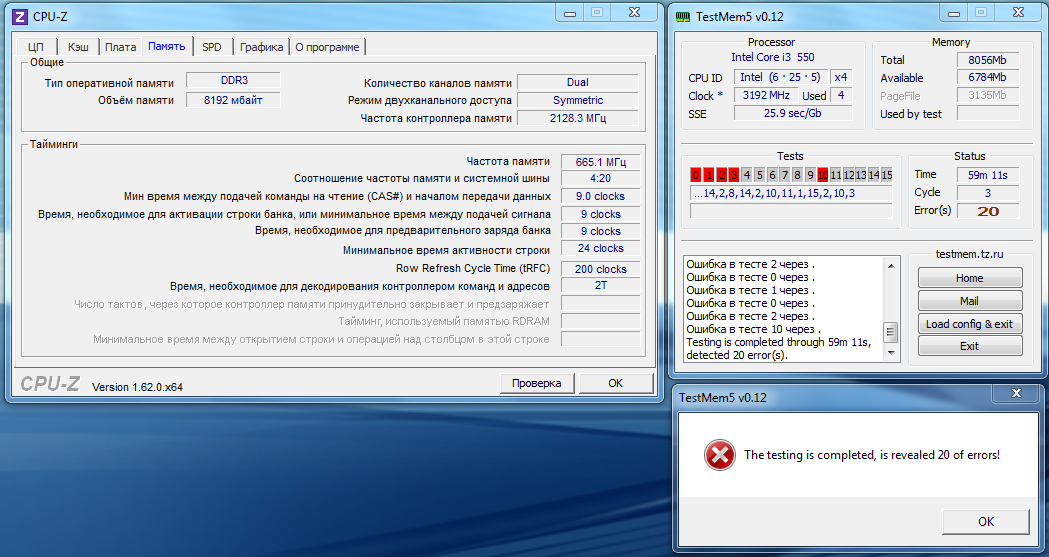Click the Symmetric mode field
Screen dimensions: 1049x557
point(577,100)
